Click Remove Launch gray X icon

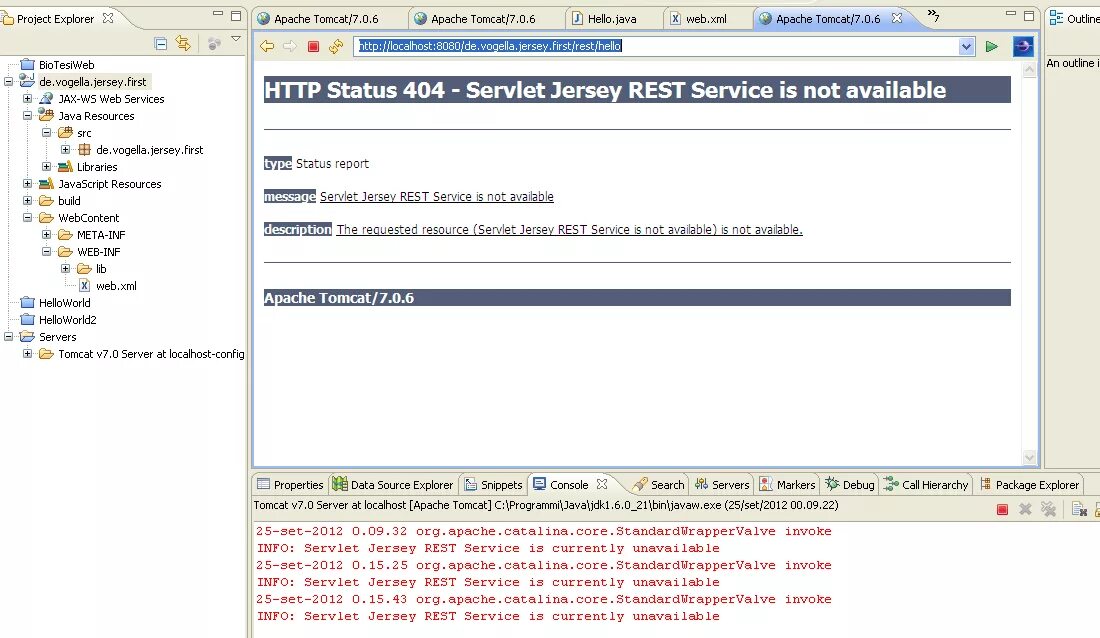[x=1025, y=510]
